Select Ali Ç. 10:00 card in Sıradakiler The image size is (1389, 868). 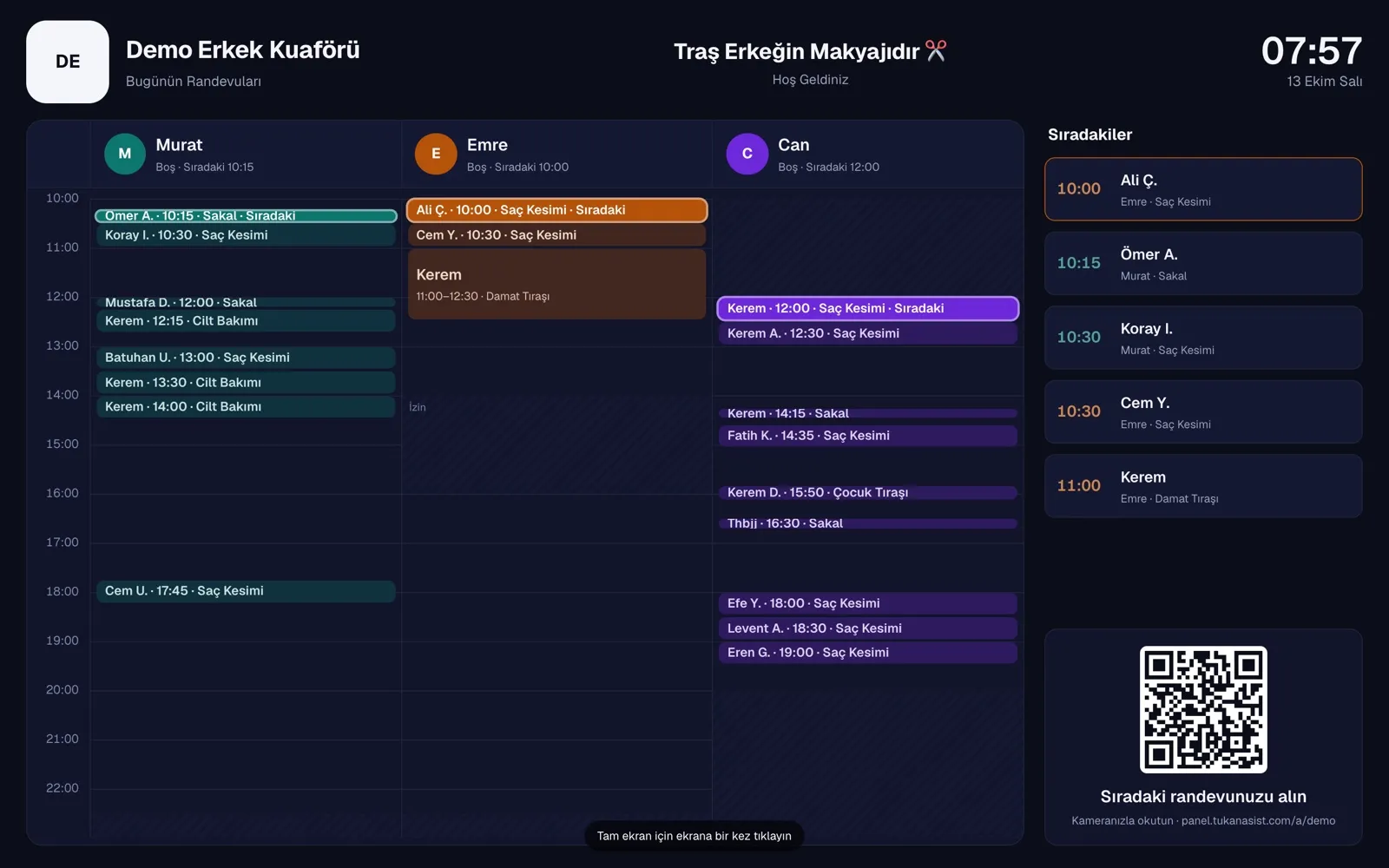coord(1203,189)
